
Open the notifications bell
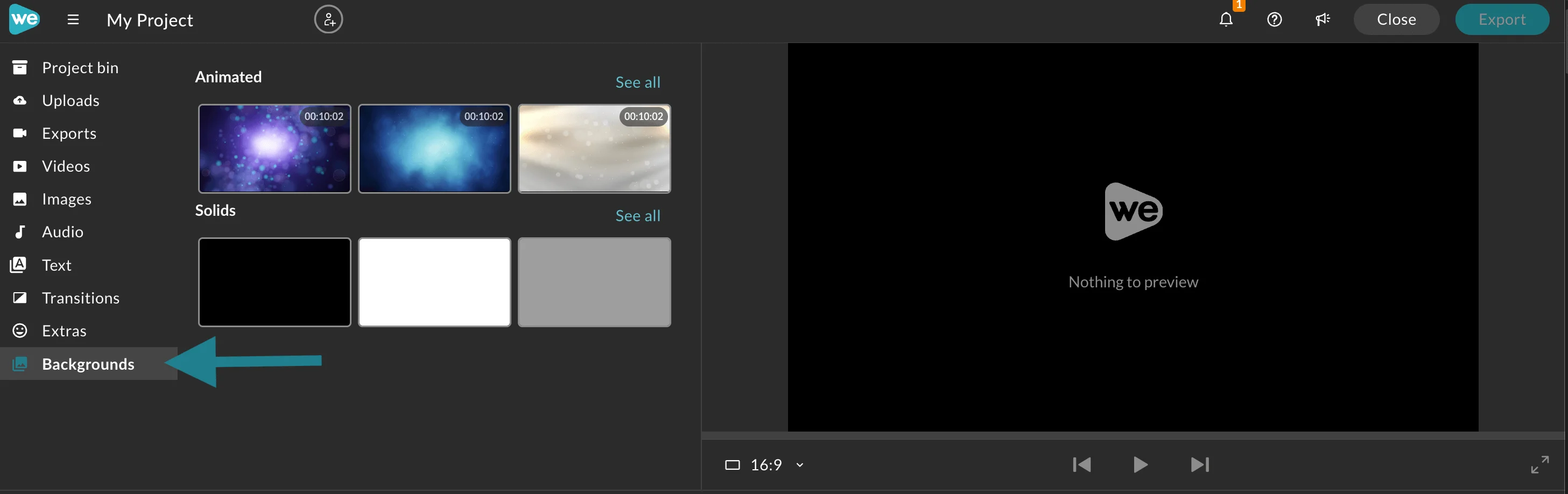click(1226, 19)
